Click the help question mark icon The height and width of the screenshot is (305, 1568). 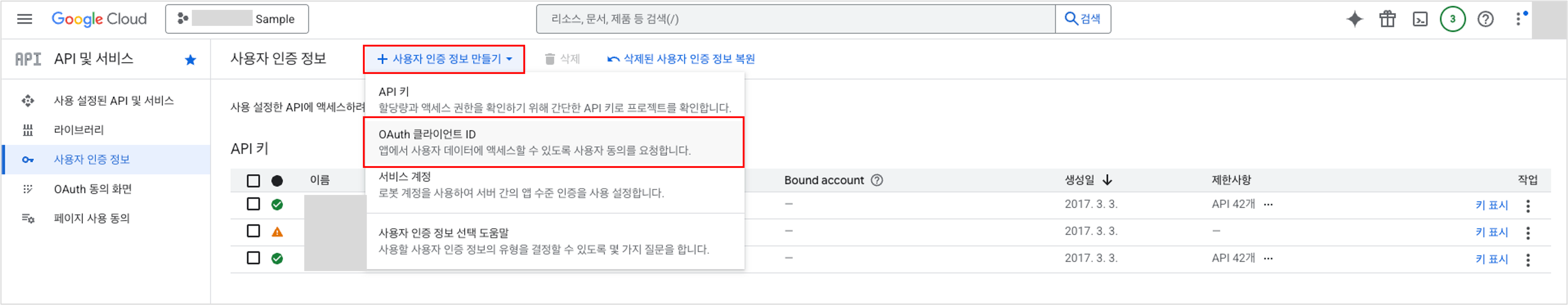[1485, 19]
